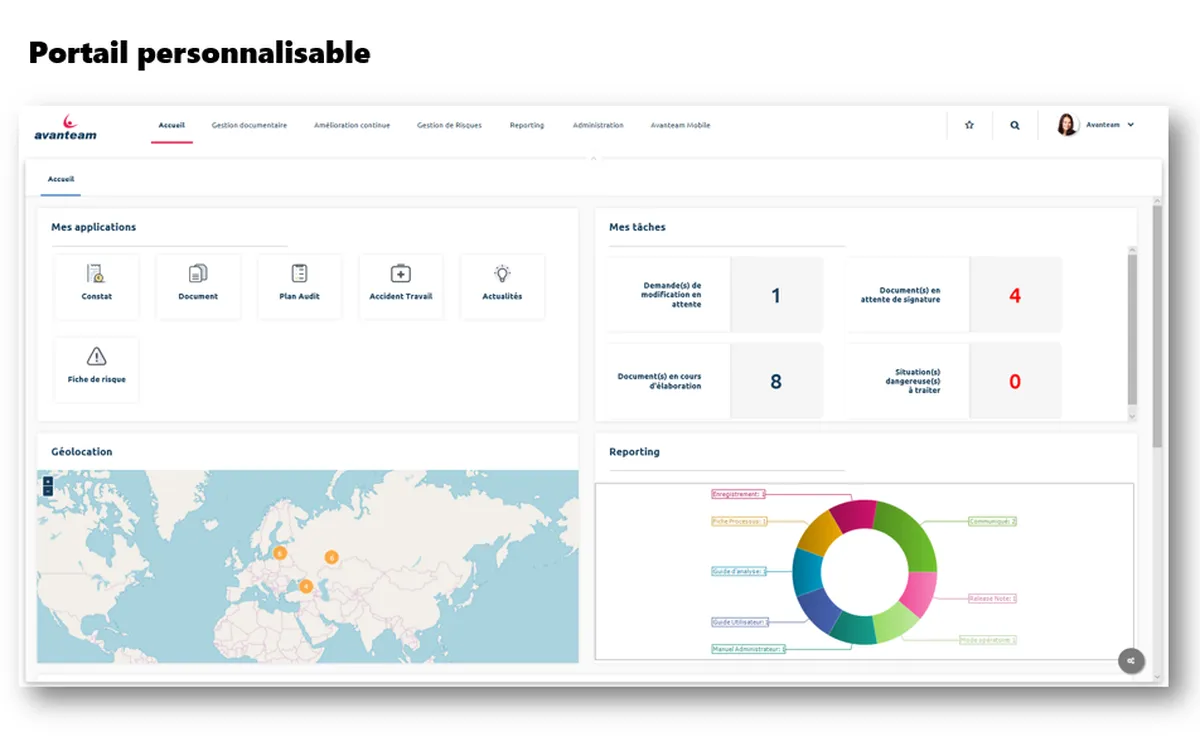This screenshot has height=751, width=1200.
Task: Launch the Plan Audit application
Action: (299, 286)
